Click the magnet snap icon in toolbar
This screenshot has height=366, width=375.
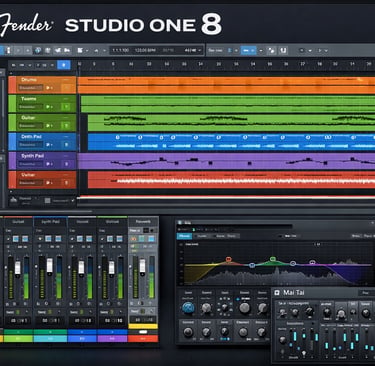click(x=283, y=50)
